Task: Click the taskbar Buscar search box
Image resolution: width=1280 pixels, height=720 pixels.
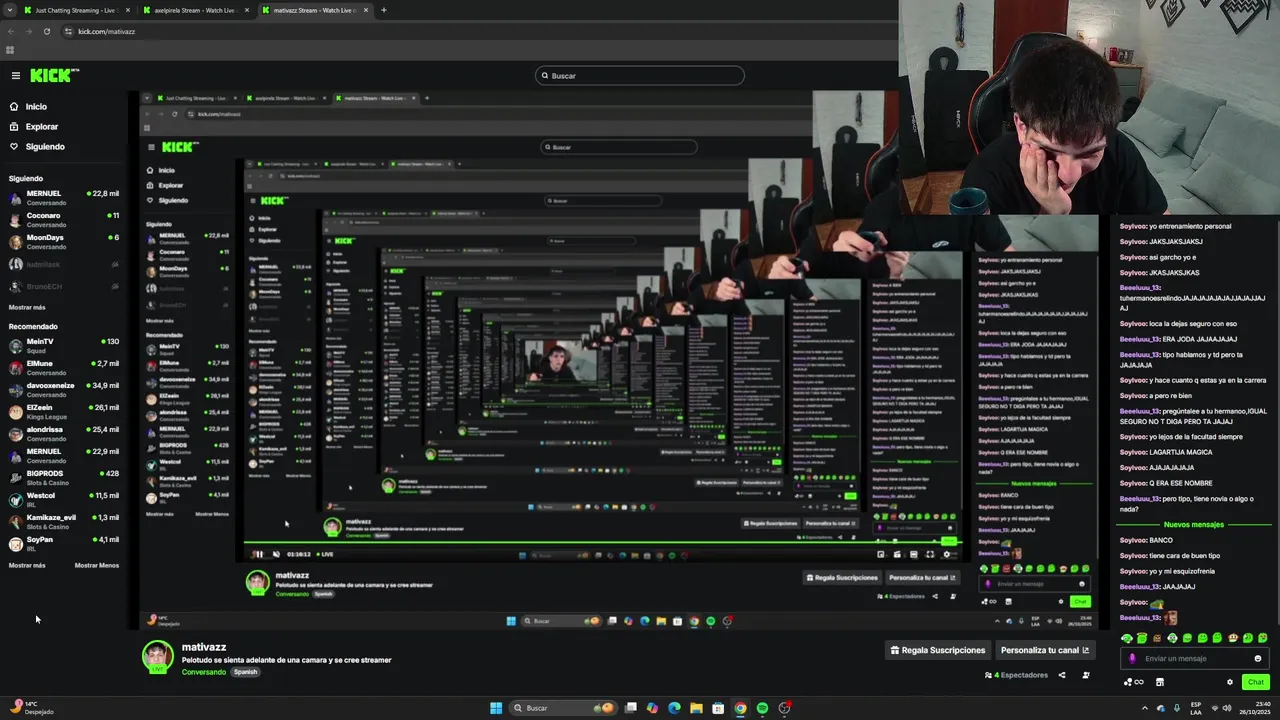Action: click(563, 708)
